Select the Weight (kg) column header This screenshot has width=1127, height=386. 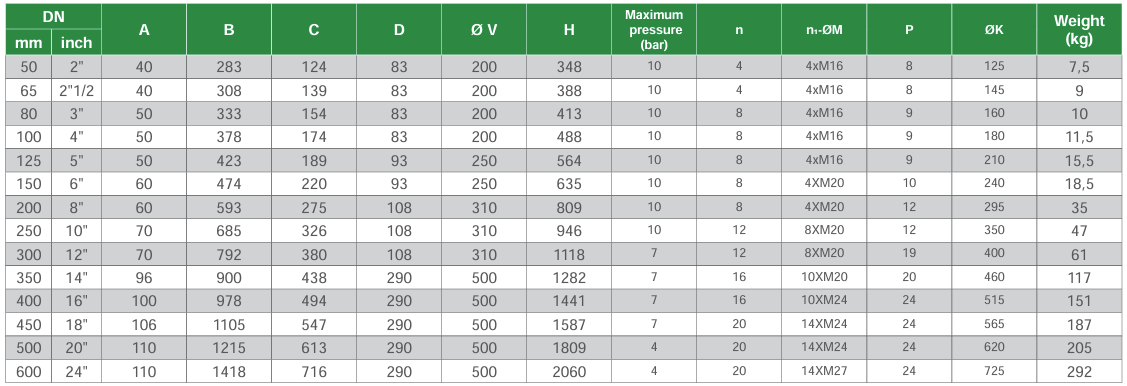[x=1079, y=29]
